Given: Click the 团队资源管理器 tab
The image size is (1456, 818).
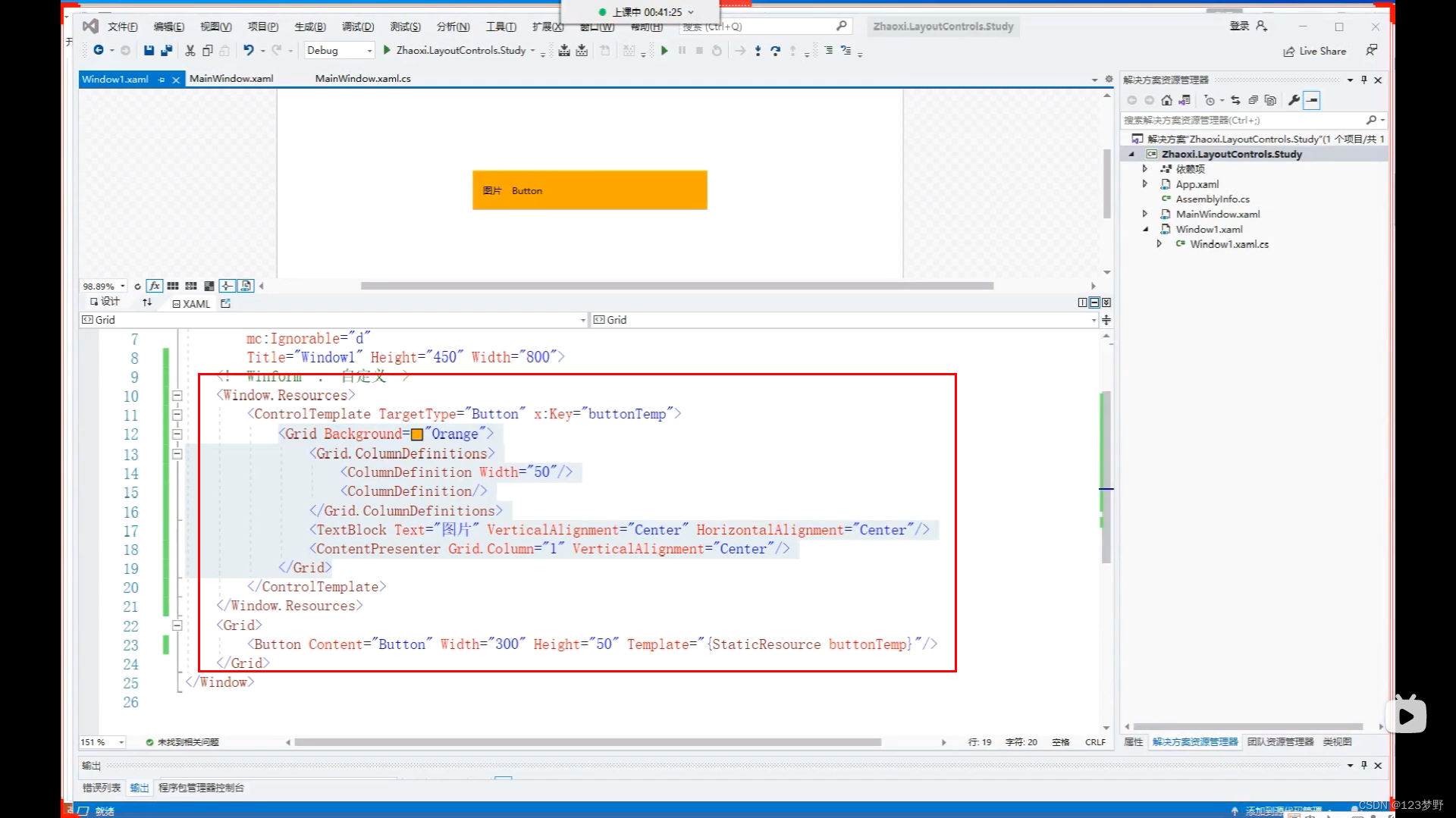Looking at the screenshot, I should [1280, 742].
